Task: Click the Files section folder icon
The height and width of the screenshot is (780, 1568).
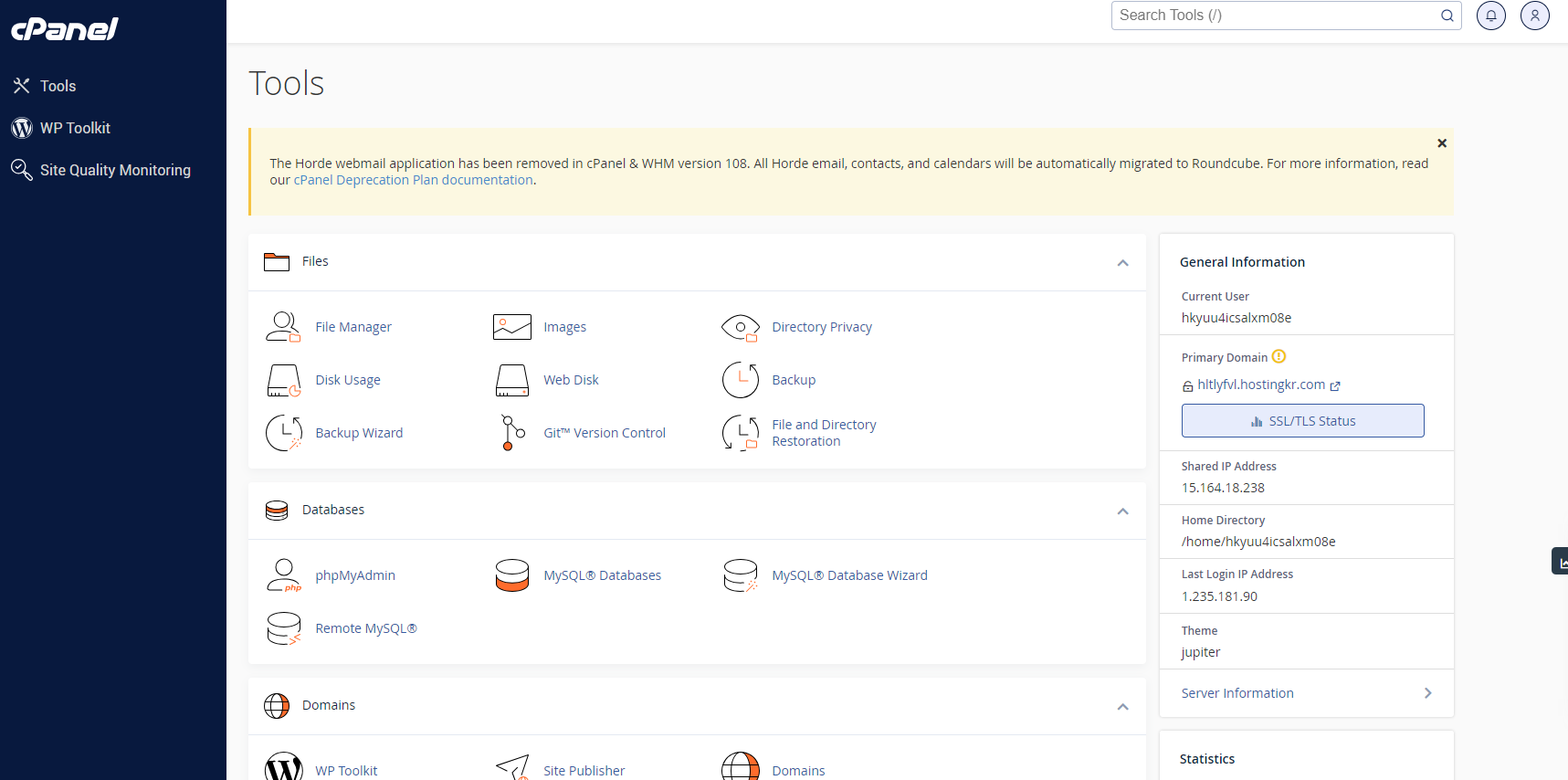Action: tap(277, 262)
